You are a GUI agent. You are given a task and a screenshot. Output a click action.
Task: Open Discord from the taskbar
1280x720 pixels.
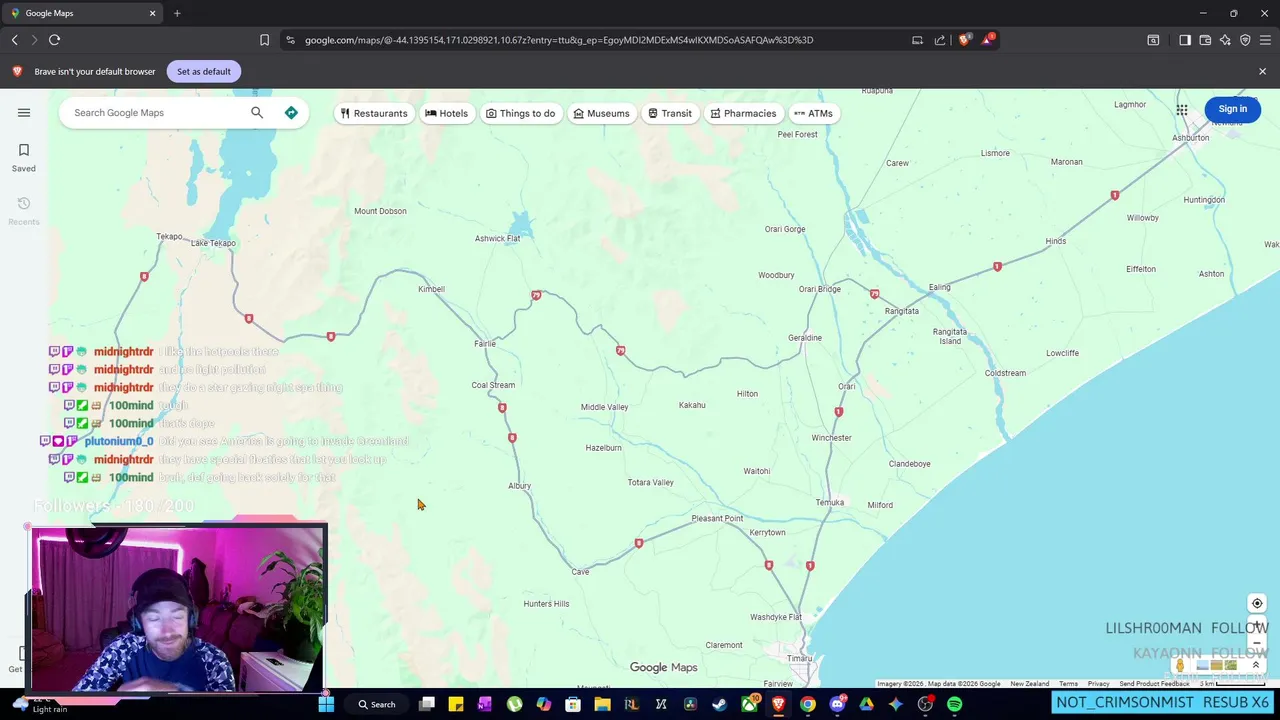pyautogui.click(x=837, y=704)
